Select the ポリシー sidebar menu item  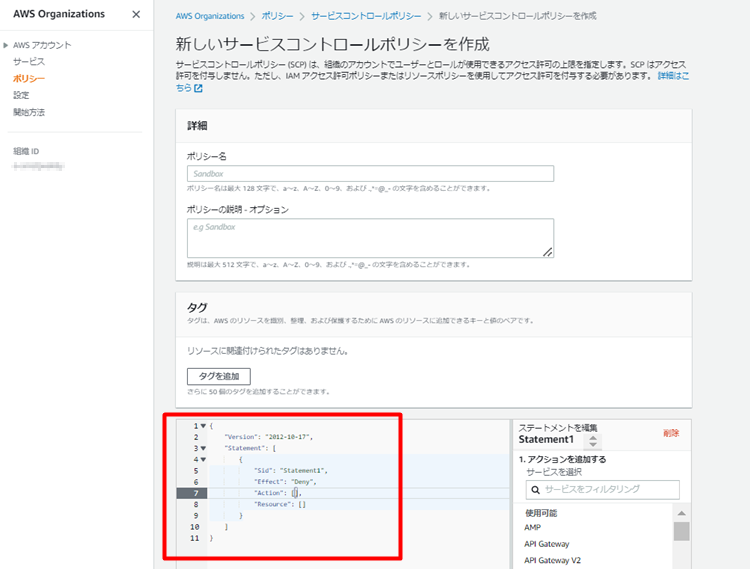click(29, 78)
